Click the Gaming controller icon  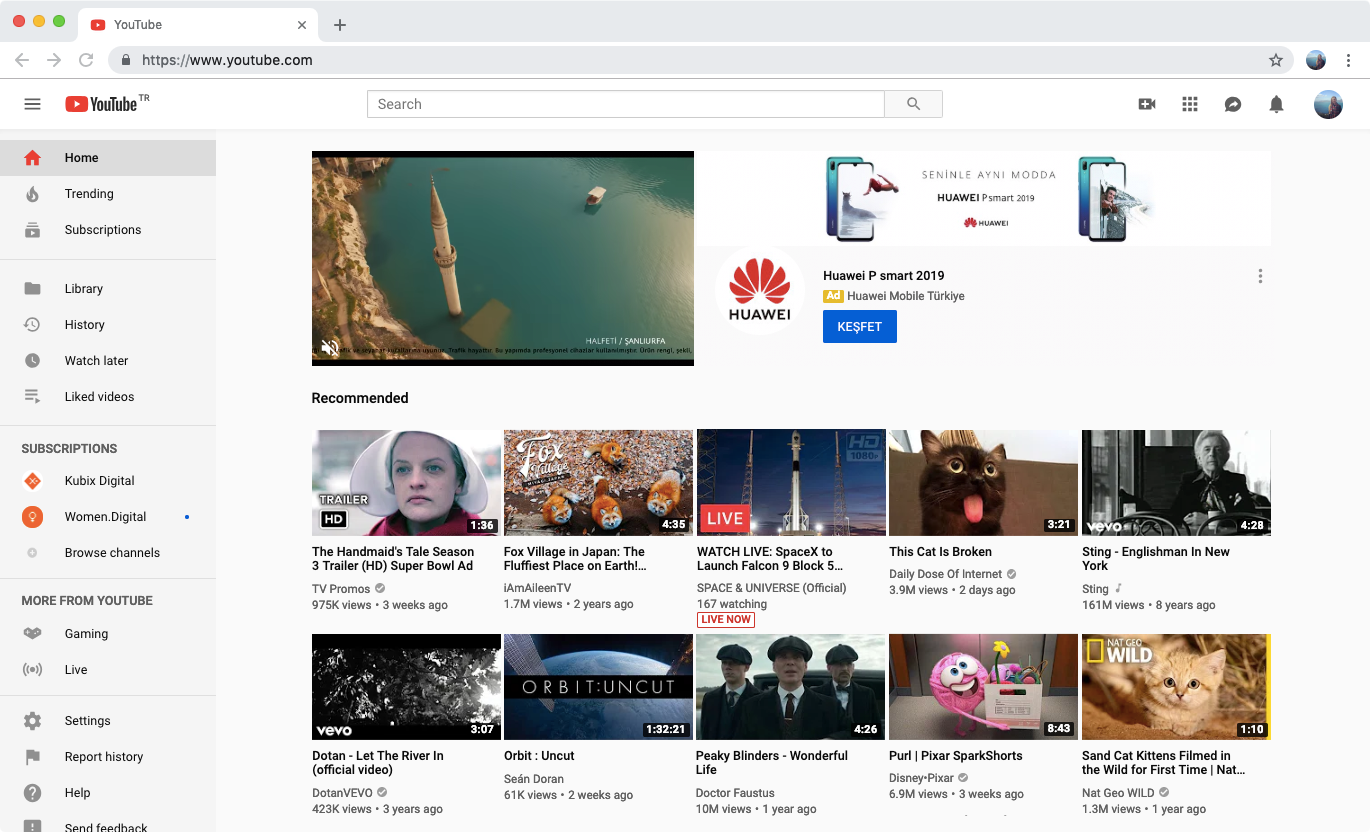(32, 634)
